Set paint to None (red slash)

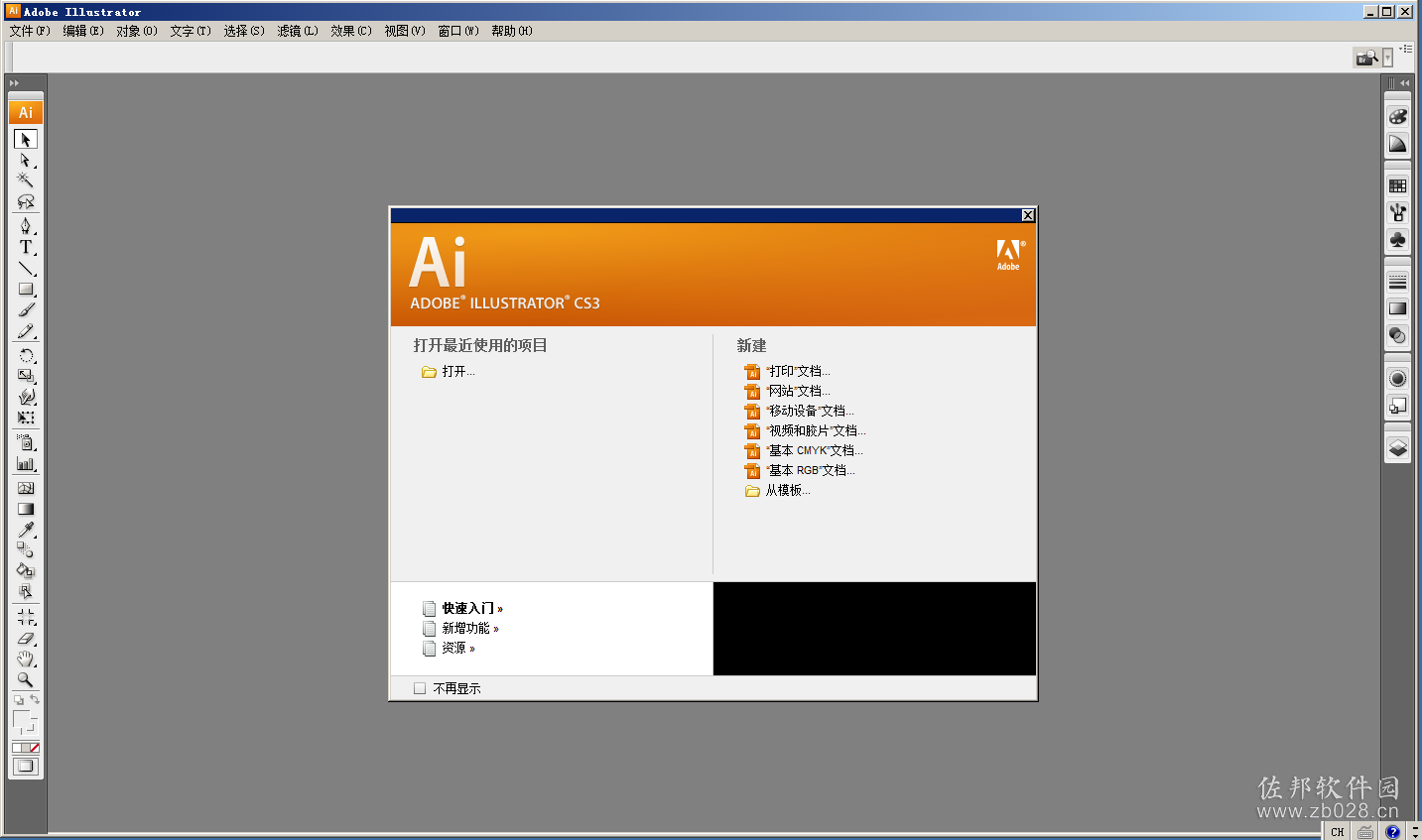pos(35,748)
